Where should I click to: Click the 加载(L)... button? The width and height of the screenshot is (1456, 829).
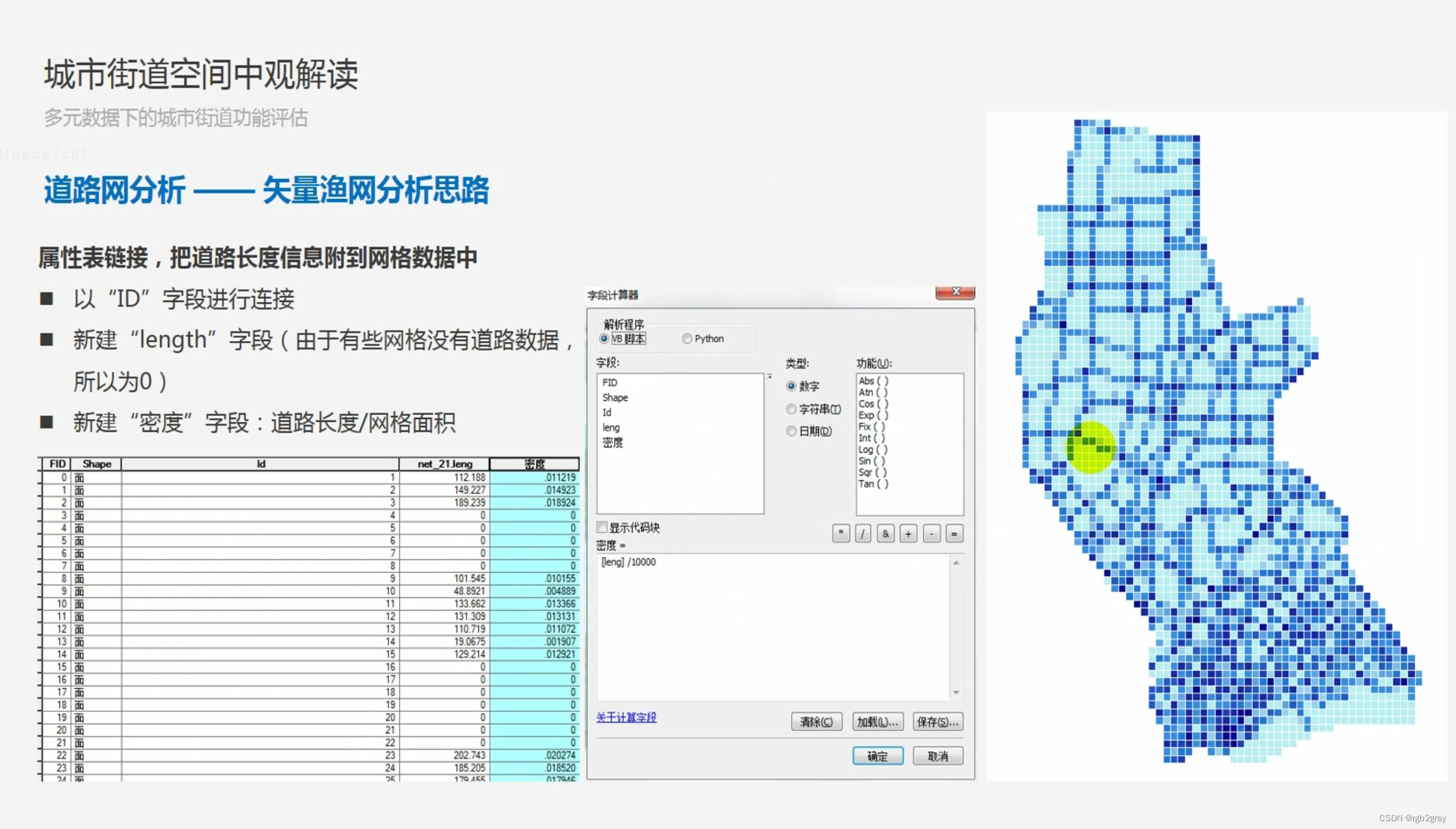pos(877,722)
